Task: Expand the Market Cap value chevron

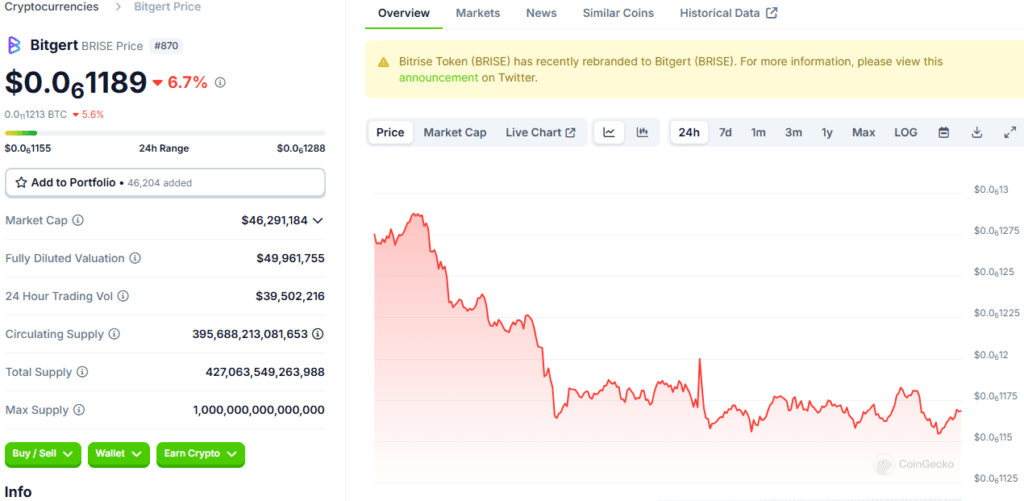Action: pos(318,221)
